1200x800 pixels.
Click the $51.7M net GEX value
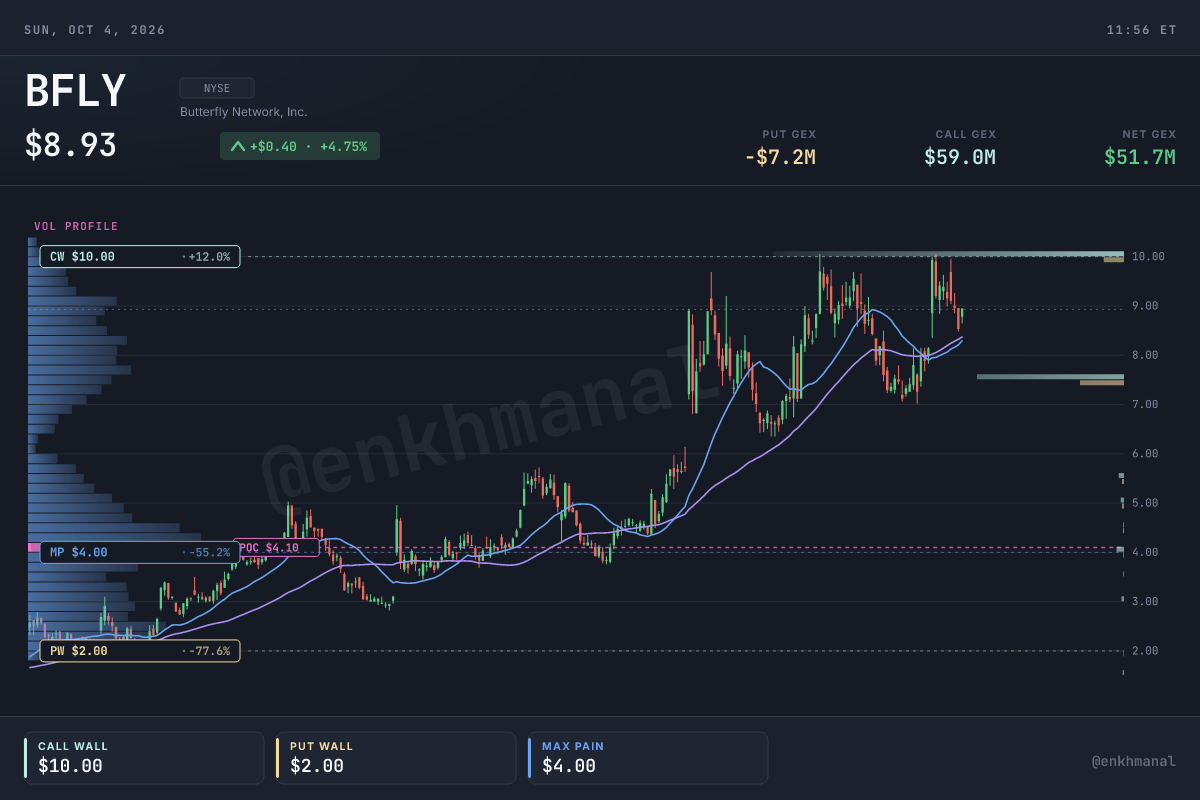1140,157
